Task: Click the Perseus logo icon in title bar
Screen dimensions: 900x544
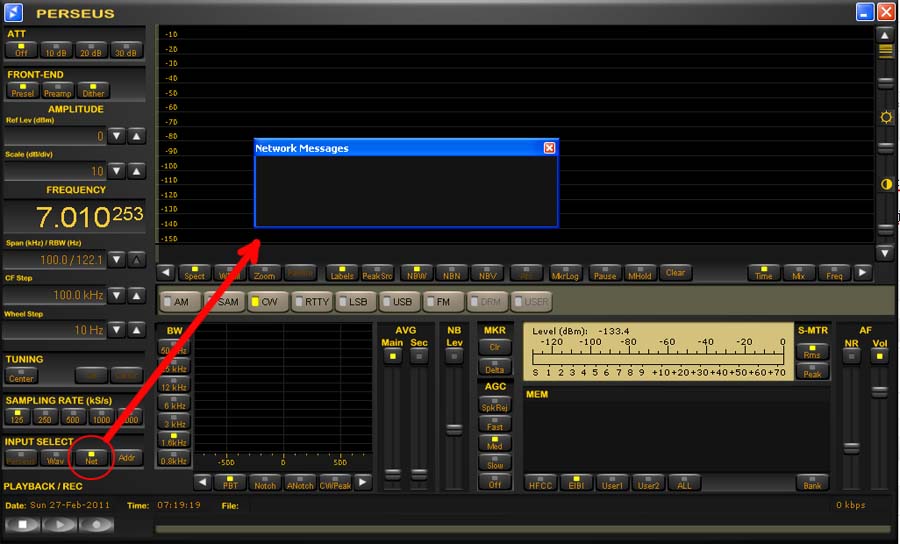Action: 13,12
